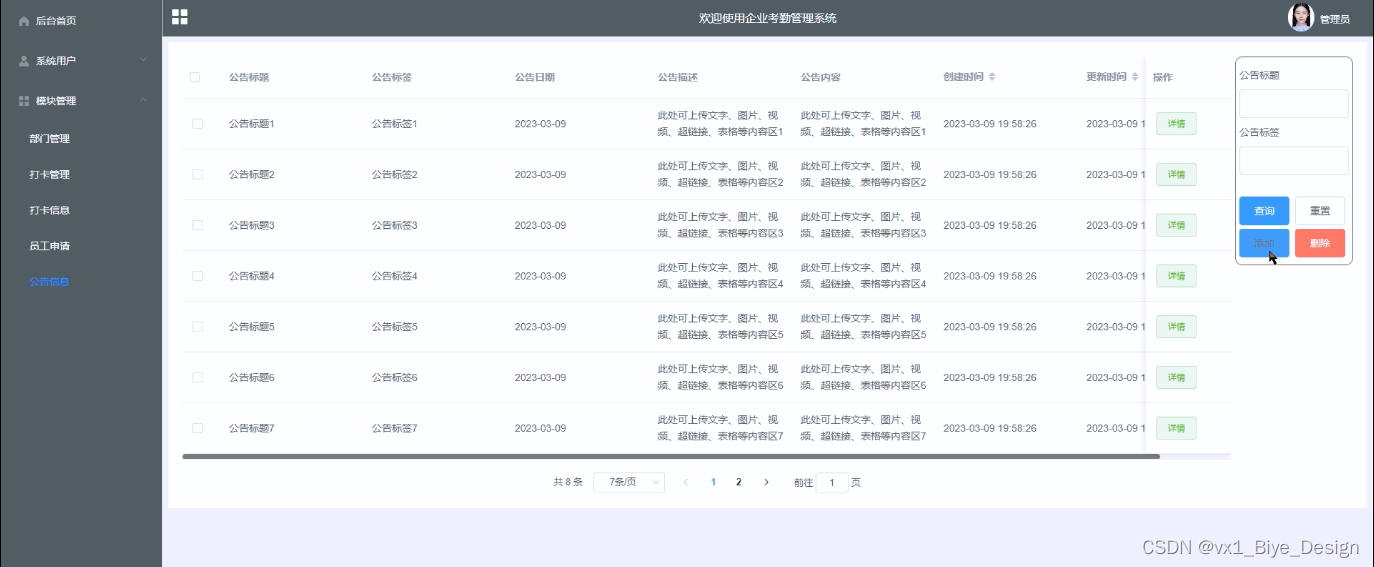This screenshot has height=567, width=1374.
Task: Focus the 公告标题 search input
Action: tap(1293, 104)
